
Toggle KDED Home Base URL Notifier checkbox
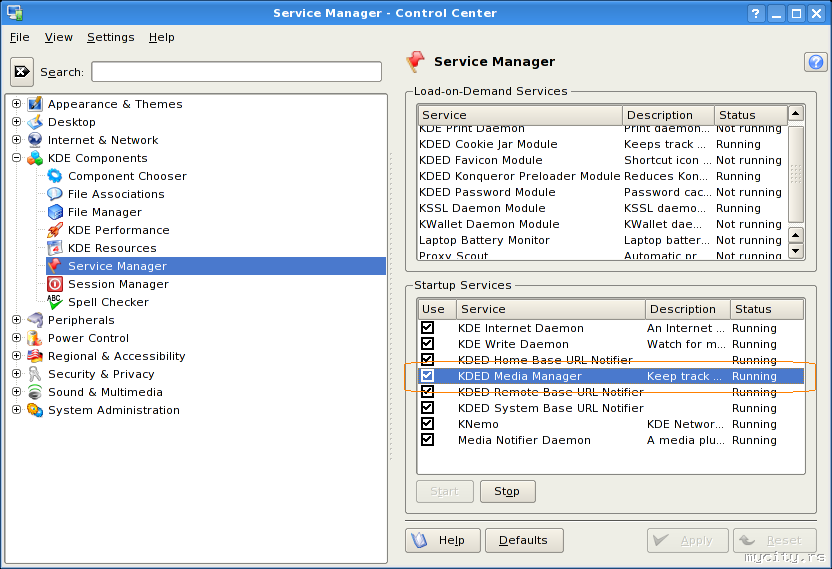point(428,359)
